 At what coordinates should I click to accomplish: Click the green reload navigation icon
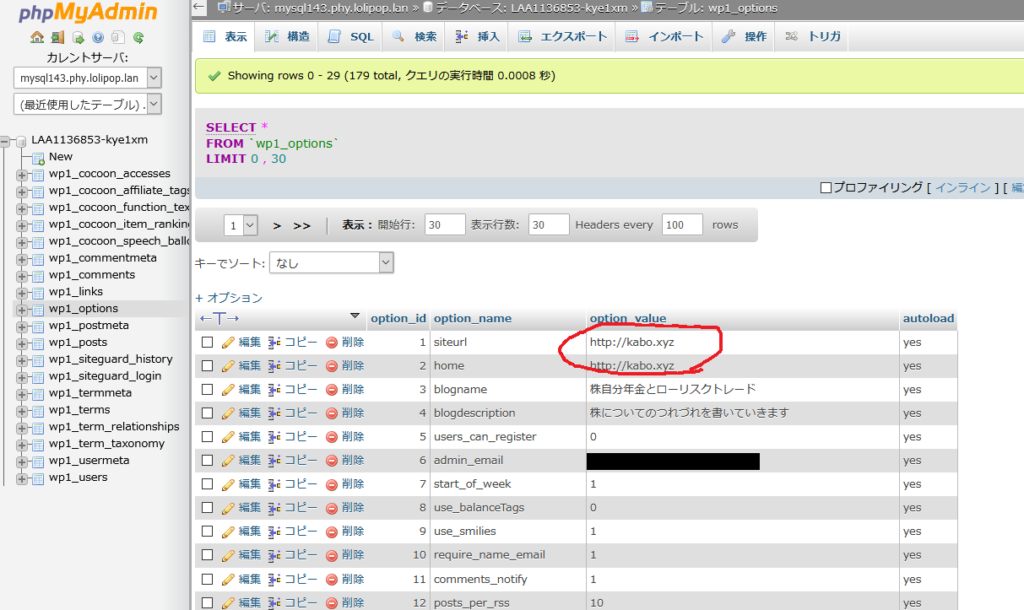(138, 38)
